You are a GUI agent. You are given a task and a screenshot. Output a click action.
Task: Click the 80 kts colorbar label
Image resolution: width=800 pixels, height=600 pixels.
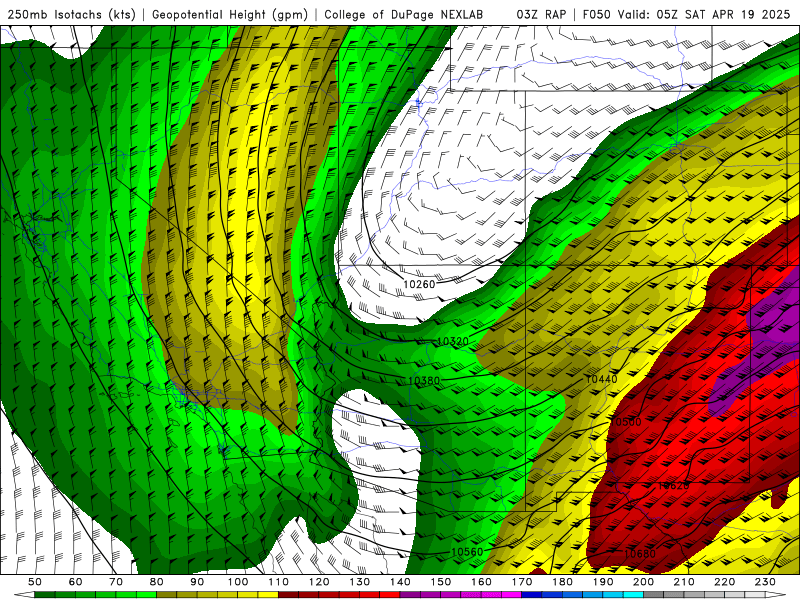pyautogui.click(x=156, y=582)
